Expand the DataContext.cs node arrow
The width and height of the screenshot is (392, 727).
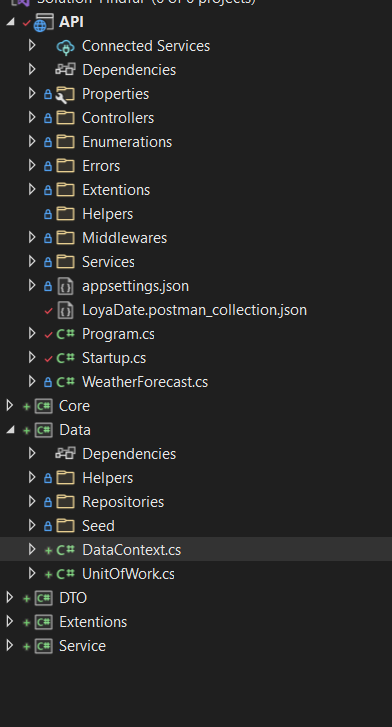click(32, 549)
